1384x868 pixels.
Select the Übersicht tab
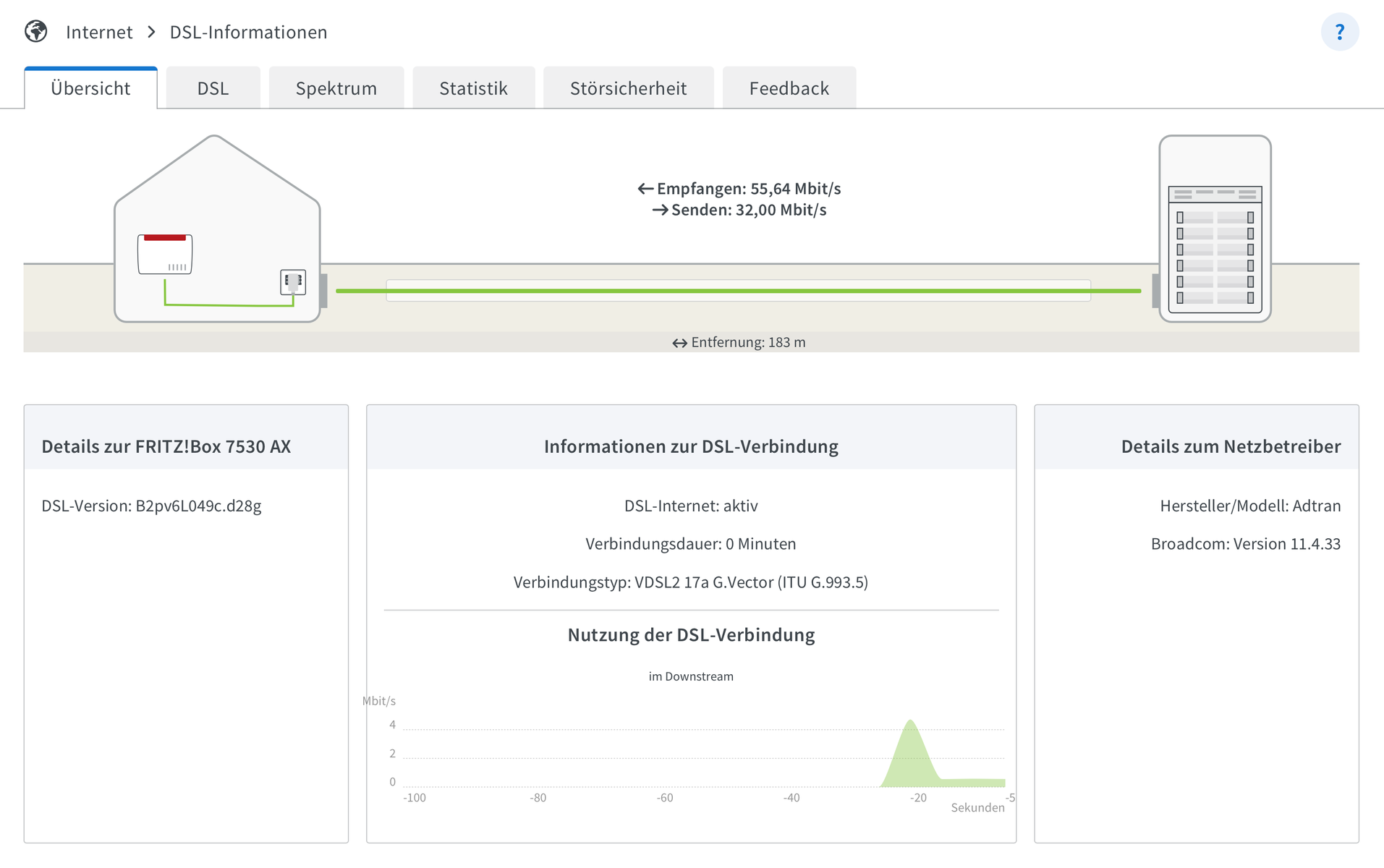point(90,88)
